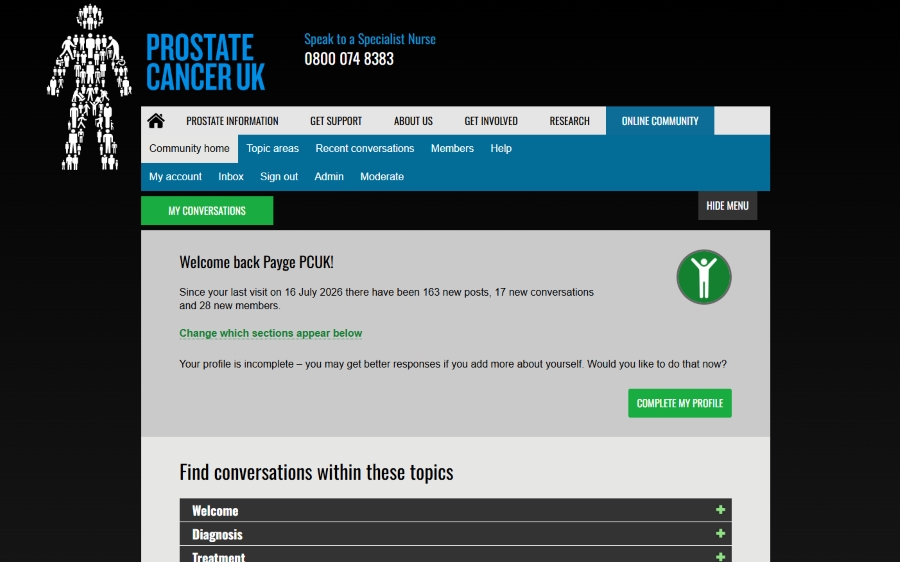
Task: Click the Complete My Profile button
Action: click(680, 403)
